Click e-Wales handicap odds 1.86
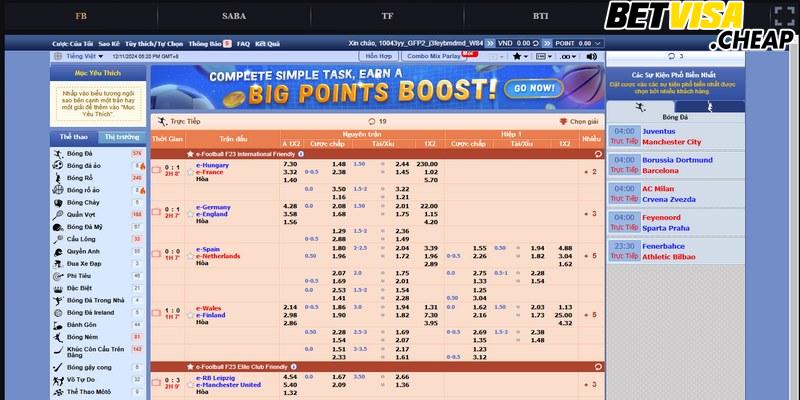The width and height of the screenshot is (800, 400). 339,308
